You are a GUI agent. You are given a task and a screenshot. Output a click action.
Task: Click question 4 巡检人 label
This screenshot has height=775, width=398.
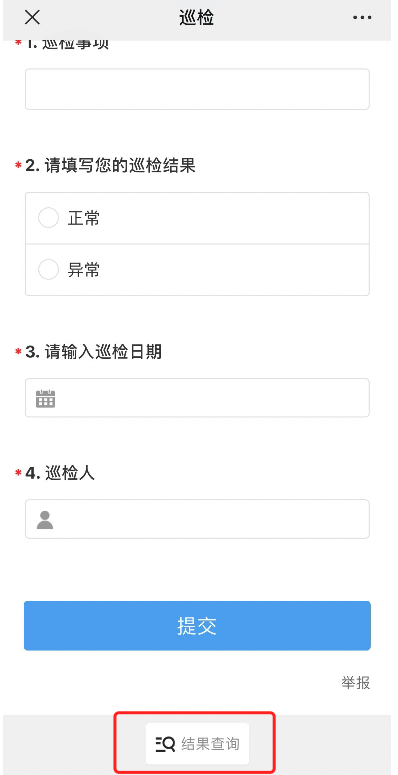pos(60,474)
